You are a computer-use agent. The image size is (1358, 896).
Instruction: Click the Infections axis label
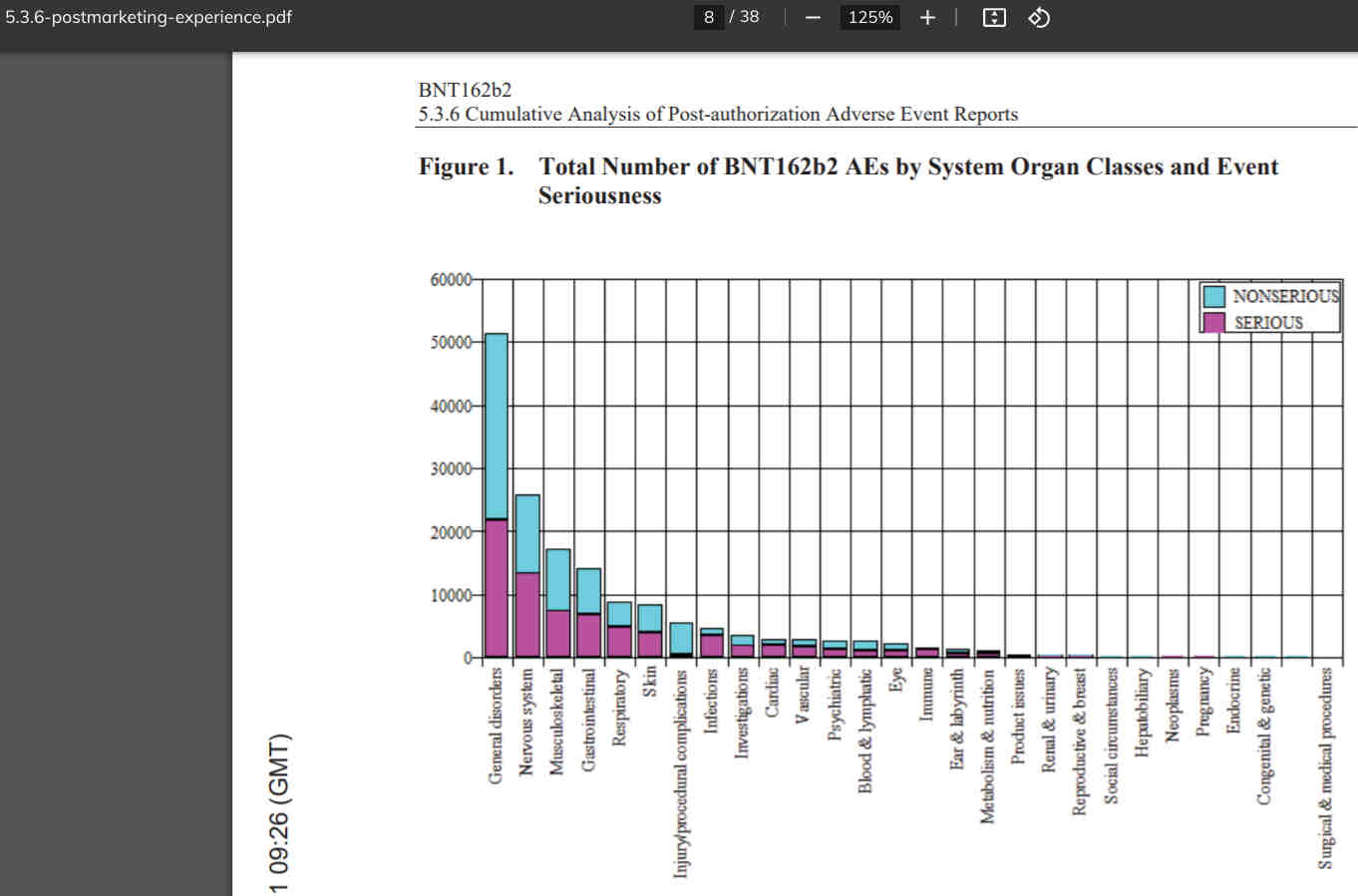click(x=711, y=701)
